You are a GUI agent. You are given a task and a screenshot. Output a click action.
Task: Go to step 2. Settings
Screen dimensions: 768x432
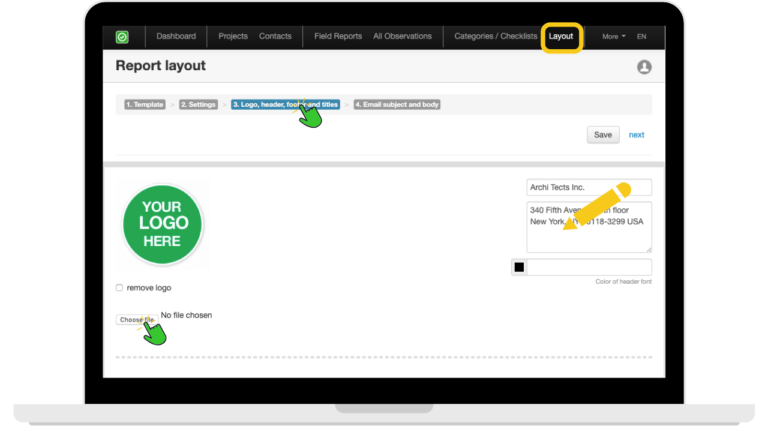(198, 104)
